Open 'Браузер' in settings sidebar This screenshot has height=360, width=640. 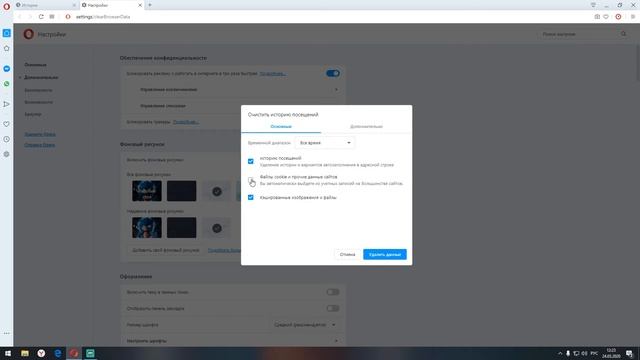click(33, 115)
